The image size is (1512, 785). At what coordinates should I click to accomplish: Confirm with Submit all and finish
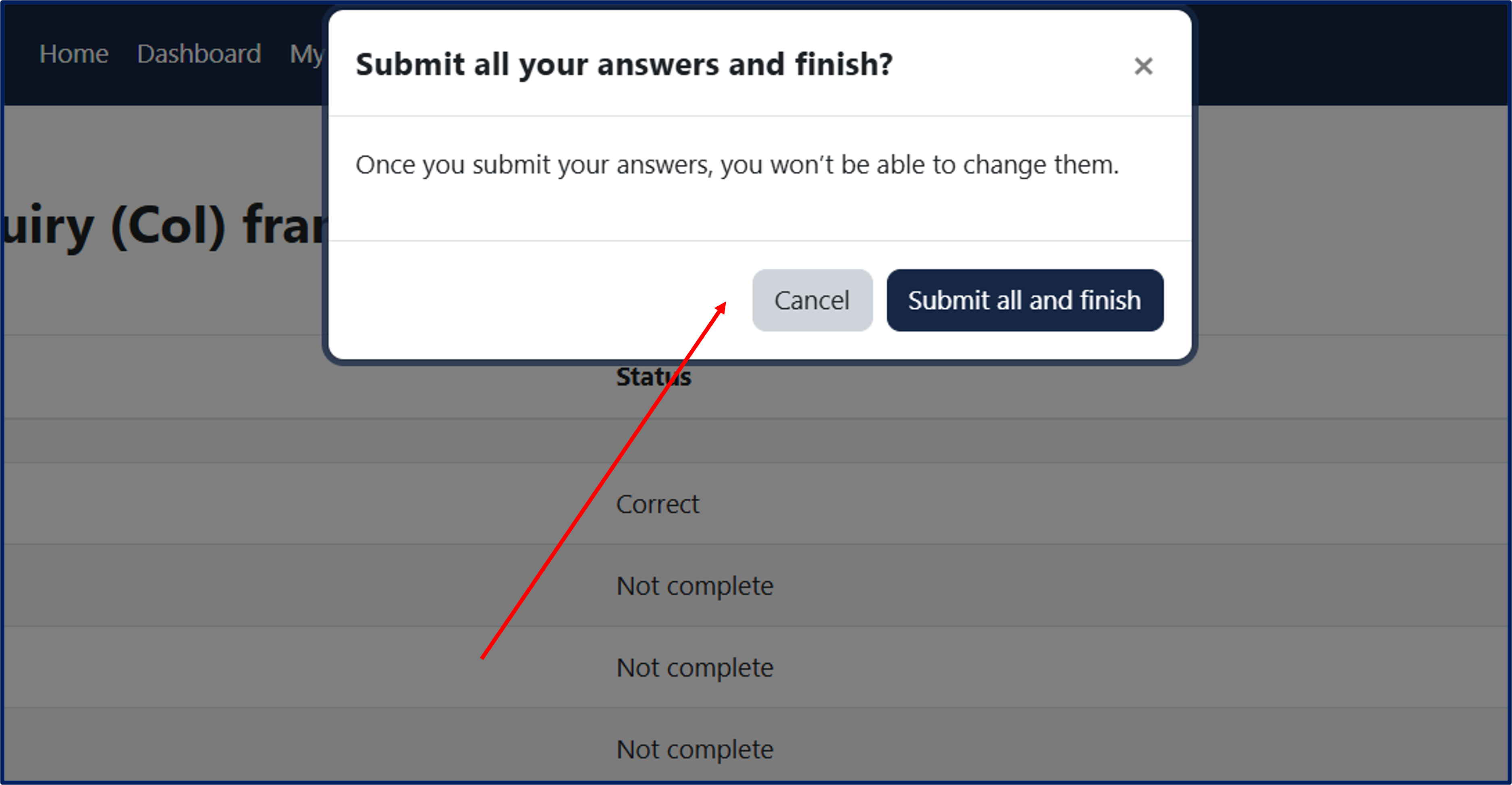(x=1024, y=301)
